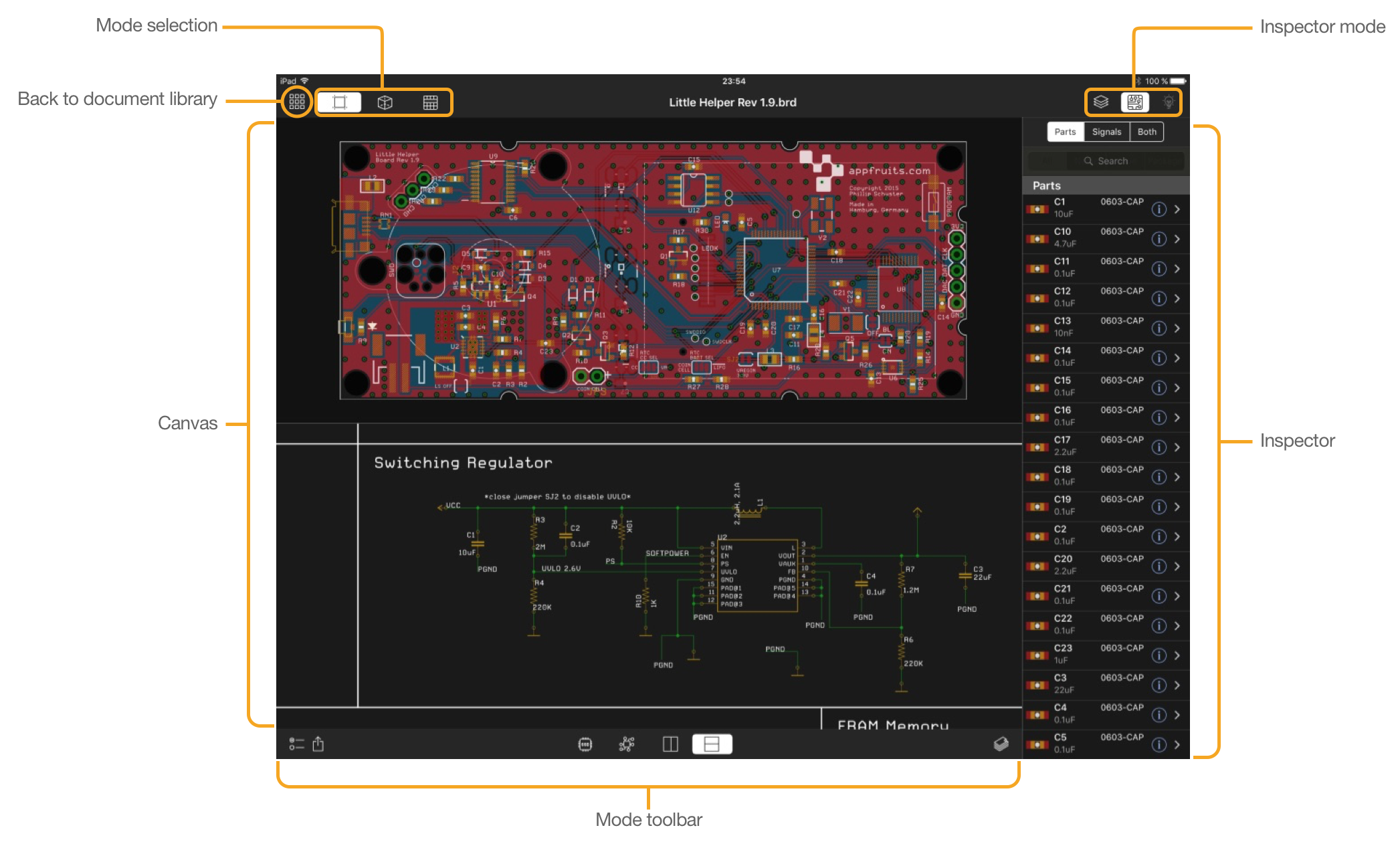This screenshot has width=1400, height=848.
Task: Open the table grid view
Action: pos(430,102)
